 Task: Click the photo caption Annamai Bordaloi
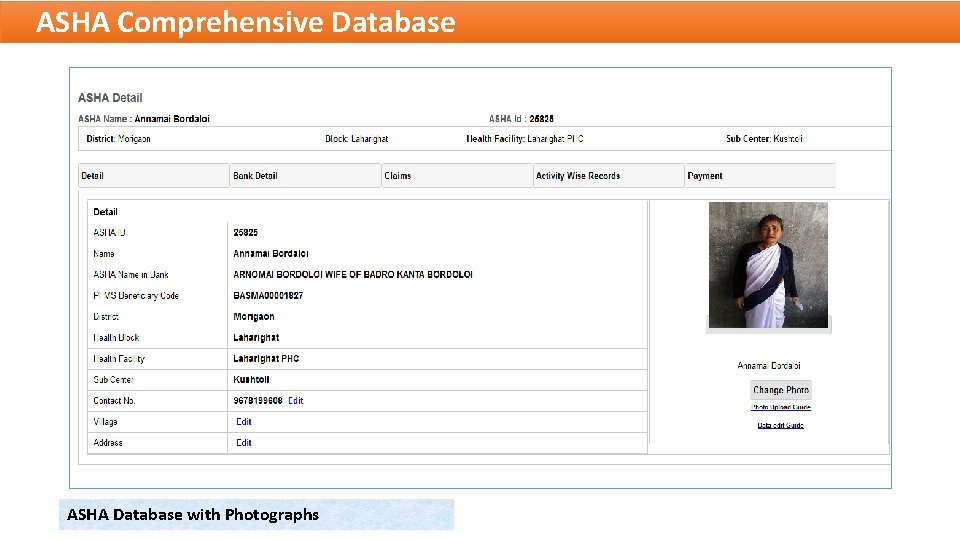pos(768,366)
